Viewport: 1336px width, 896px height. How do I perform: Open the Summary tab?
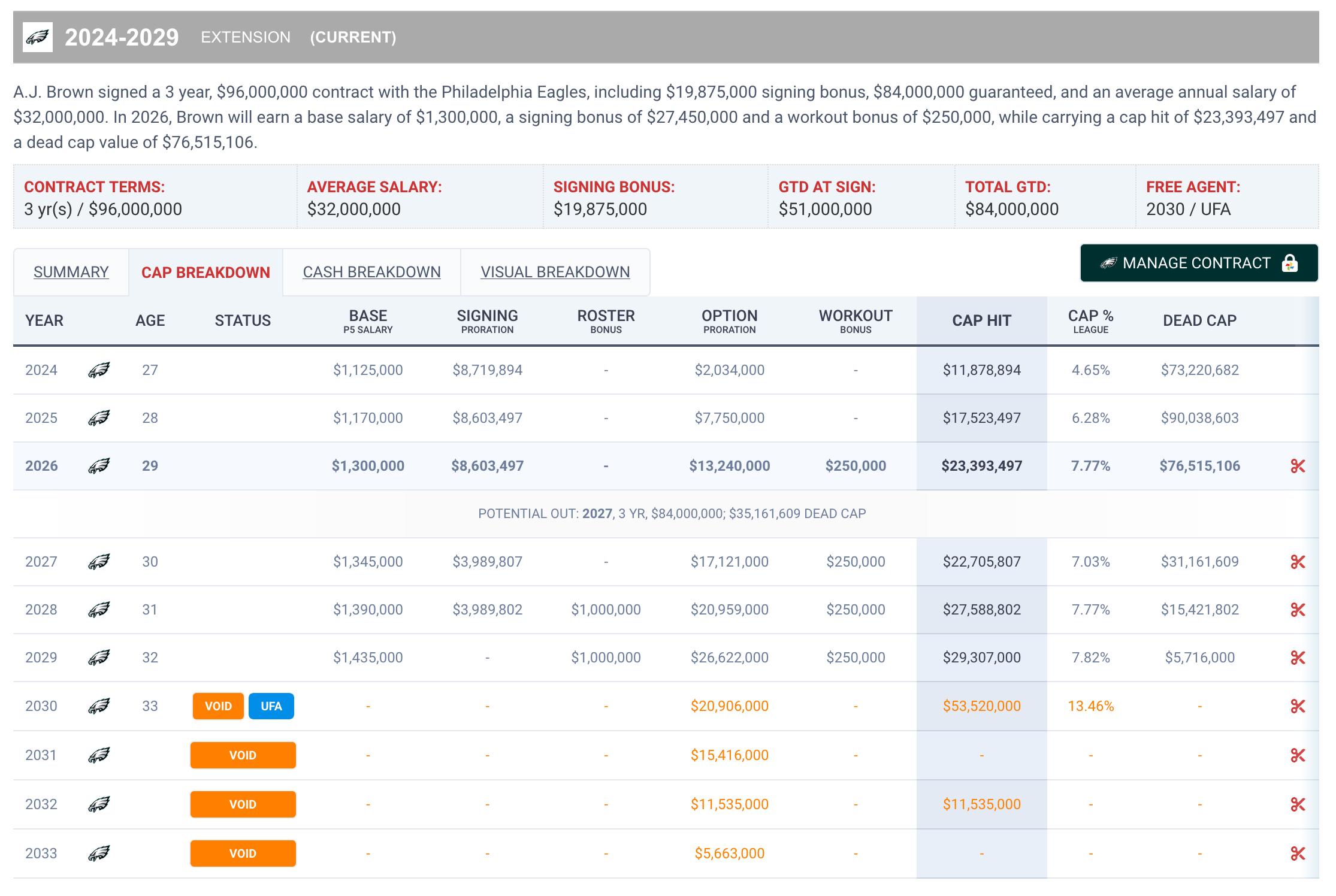[x=71, y=272]
